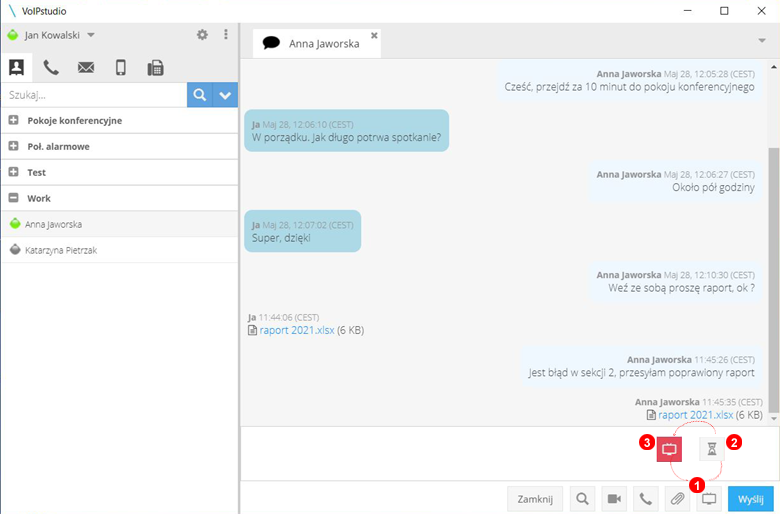The width and height of the screenshot is (780, 514).
Task: Click the blue search magnifier button
Action: click(x=199, y=95)
